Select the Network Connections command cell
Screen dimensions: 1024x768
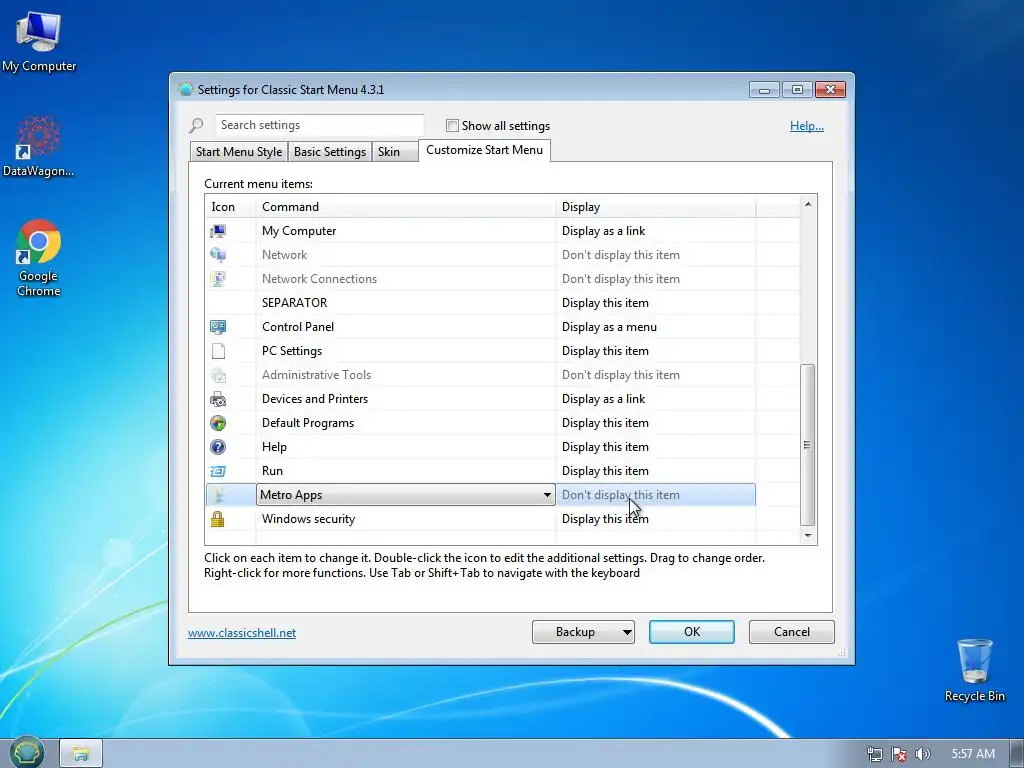point(406,279)
